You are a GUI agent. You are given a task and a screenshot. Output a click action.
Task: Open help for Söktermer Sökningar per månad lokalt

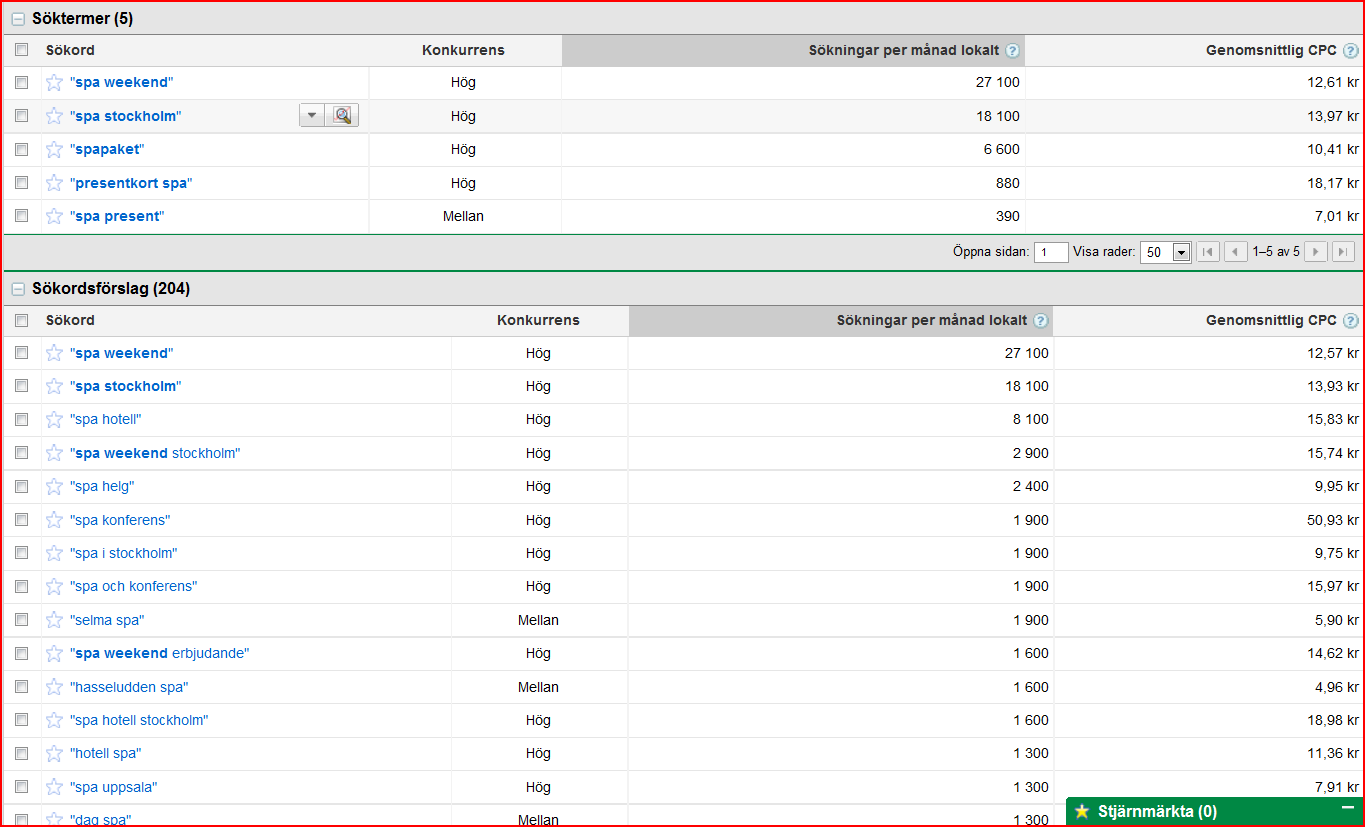tap(1012, 51)
